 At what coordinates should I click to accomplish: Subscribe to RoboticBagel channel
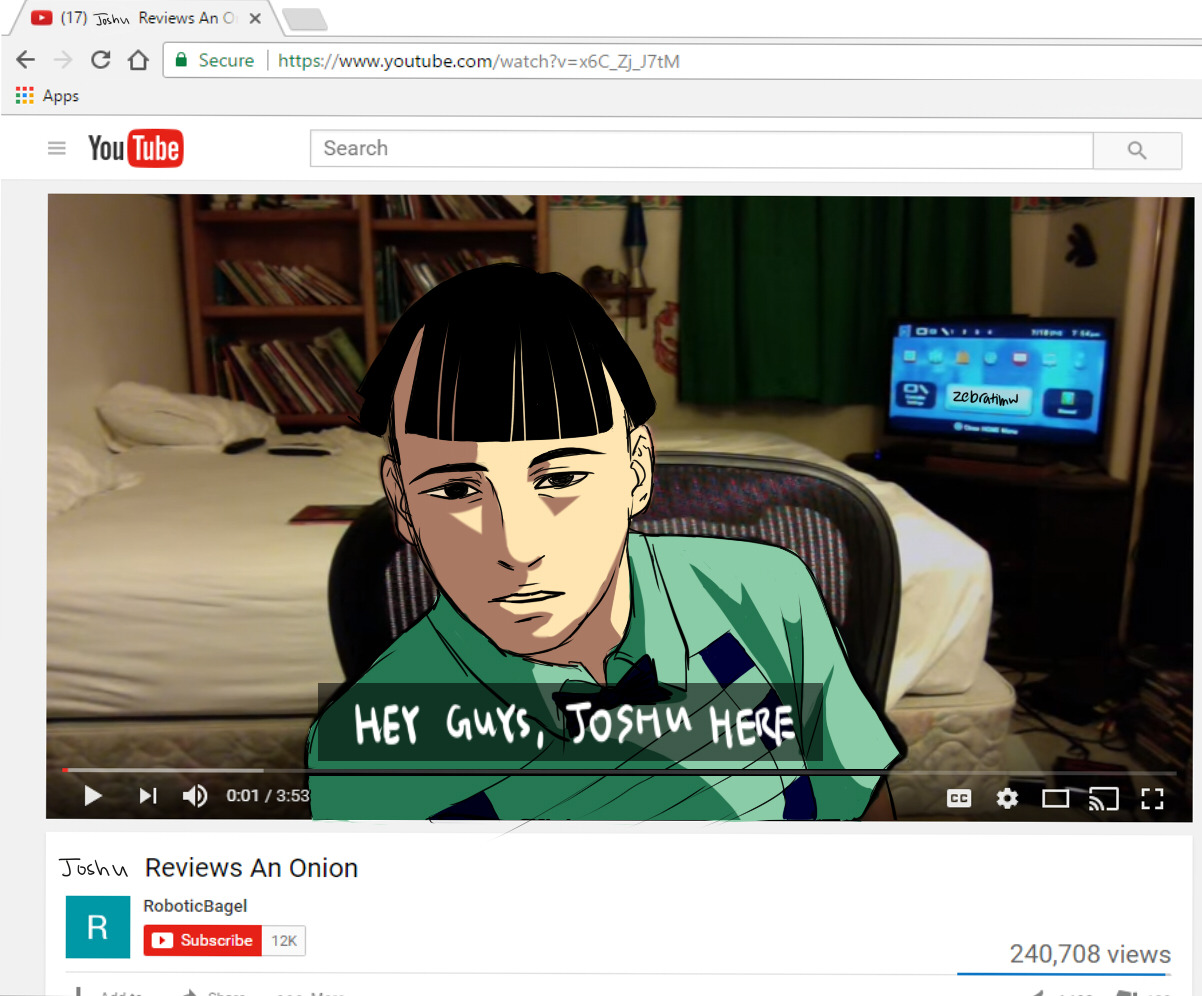click(x=203, y=941)
